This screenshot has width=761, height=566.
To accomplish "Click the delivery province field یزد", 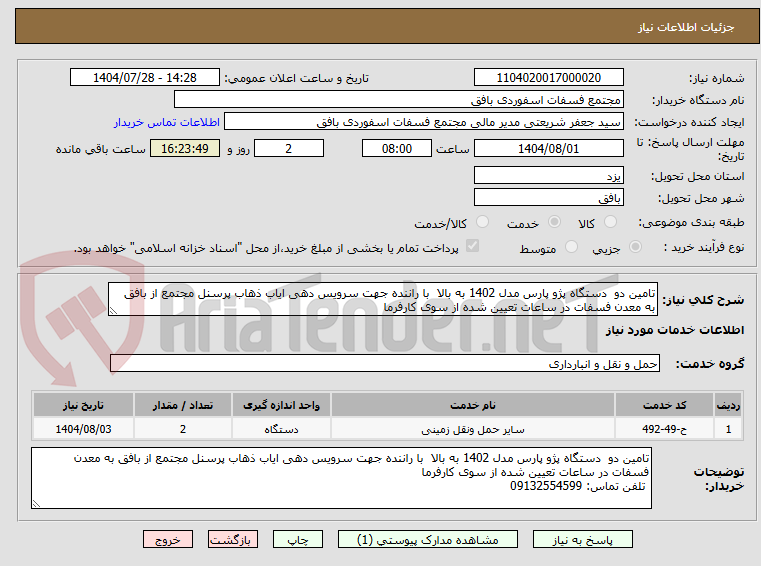I will point(549,176).
